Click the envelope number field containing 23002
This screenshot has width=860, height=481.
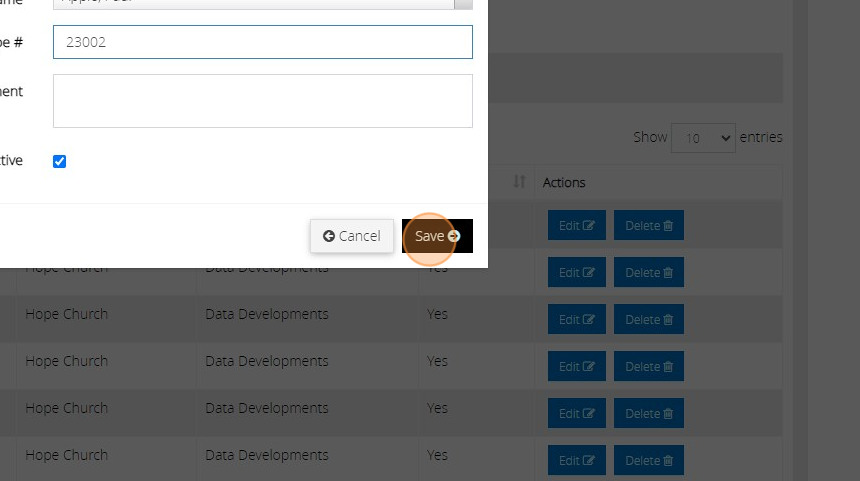[x=262, y=42]
